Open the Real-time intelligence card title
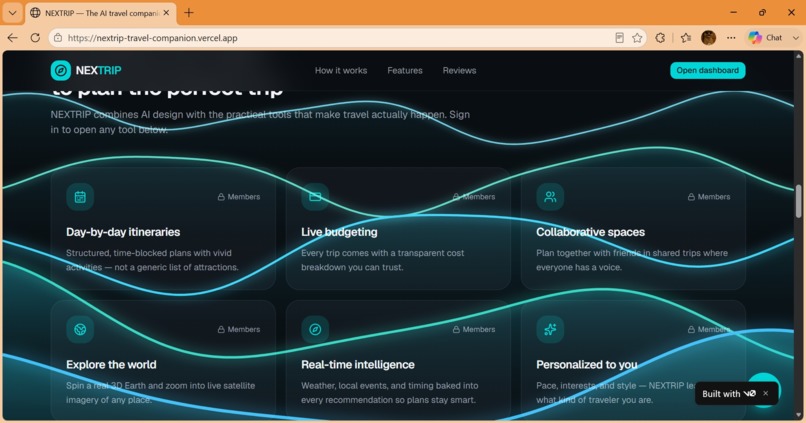 click(x=358, y=364)
